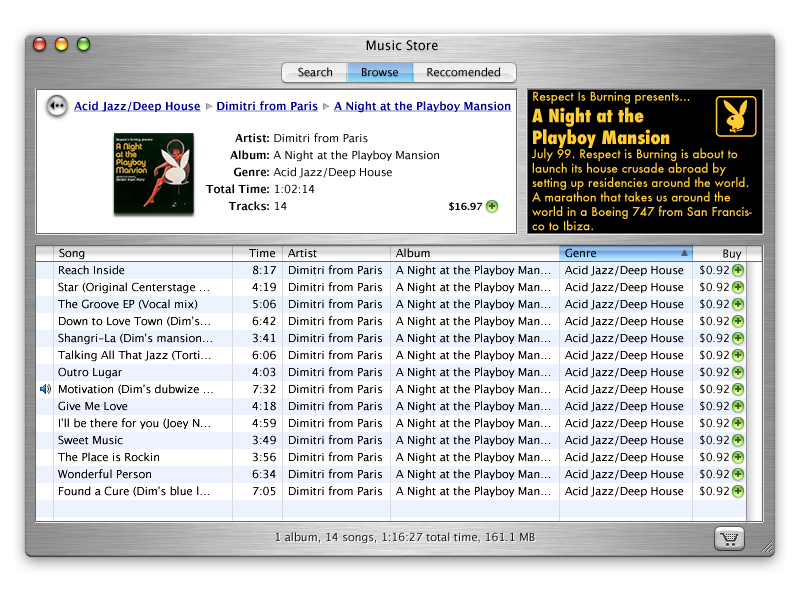Image resolution: width=800 pixels, height=600 pixels.
Task: Click the time 8:17 in the list
Action: pyautogui.click(x=264, y=270)
